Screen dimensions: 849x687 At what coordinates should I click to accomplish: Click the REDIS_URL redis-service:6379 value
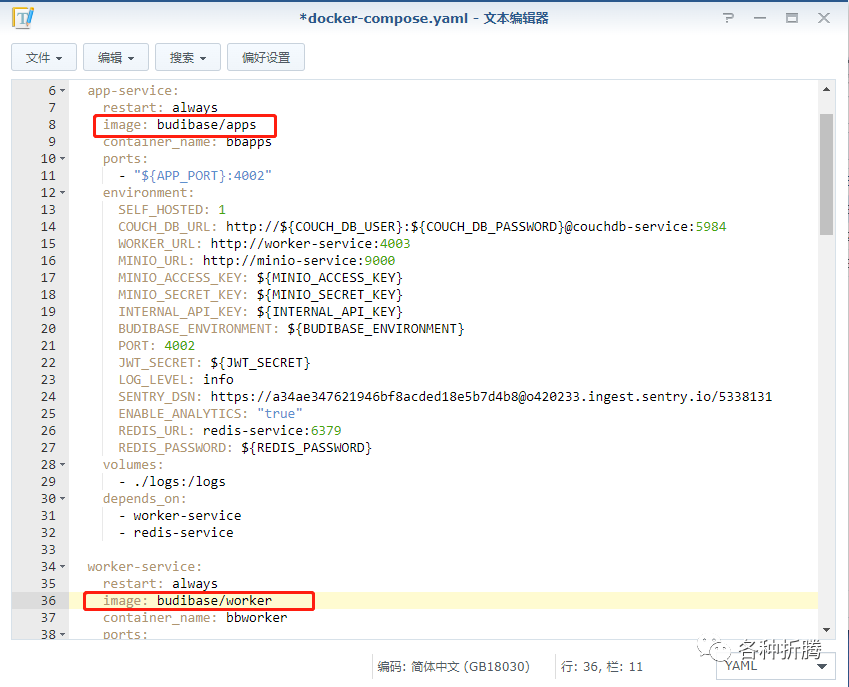tap(272, 430)
